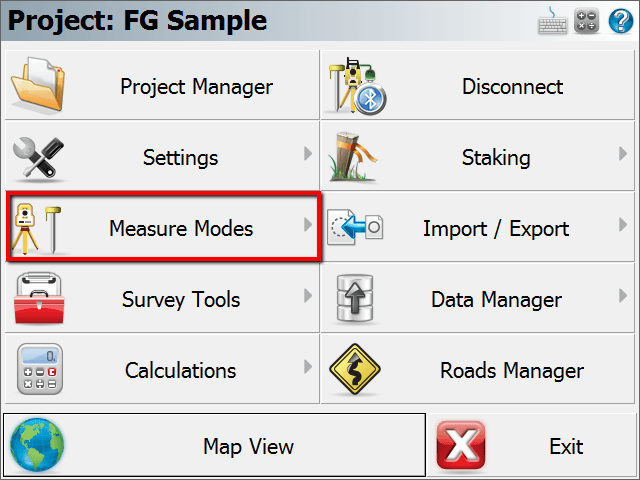Click the red toolbox Survey Tools icon
Image resolution: width=640 pixels, height=480 pixels.
(39, 298)
